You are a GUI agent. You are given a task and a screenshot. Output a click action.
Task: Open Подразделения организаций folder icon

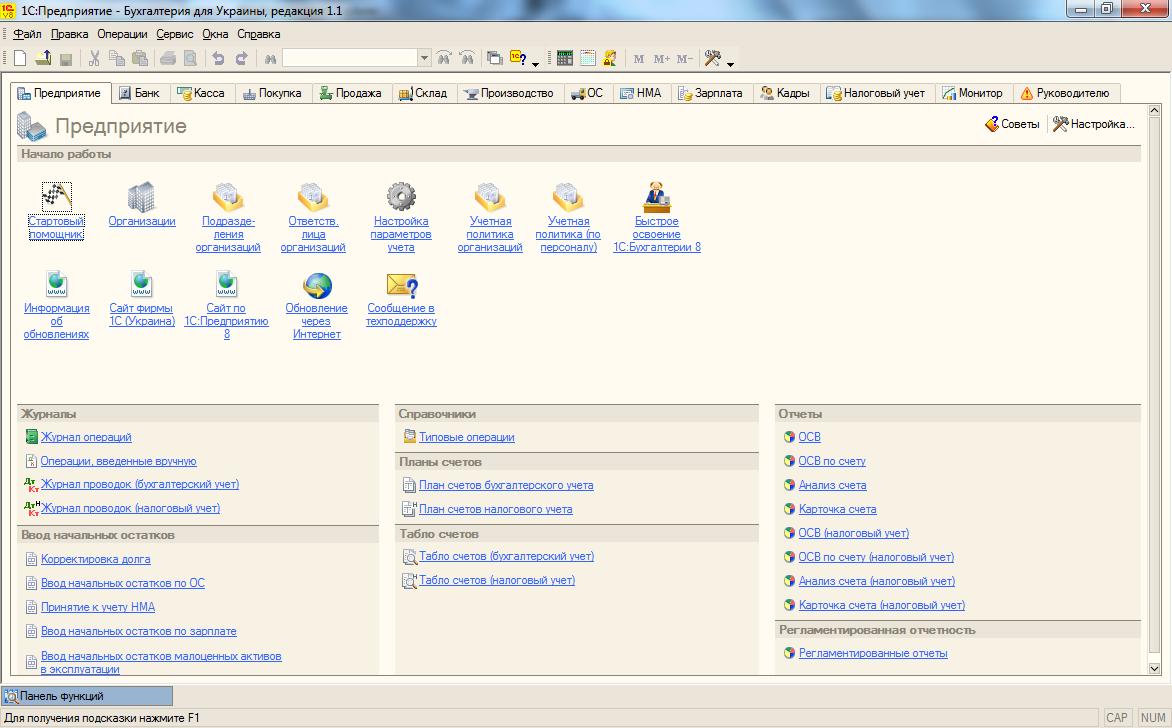pos(228,197)
